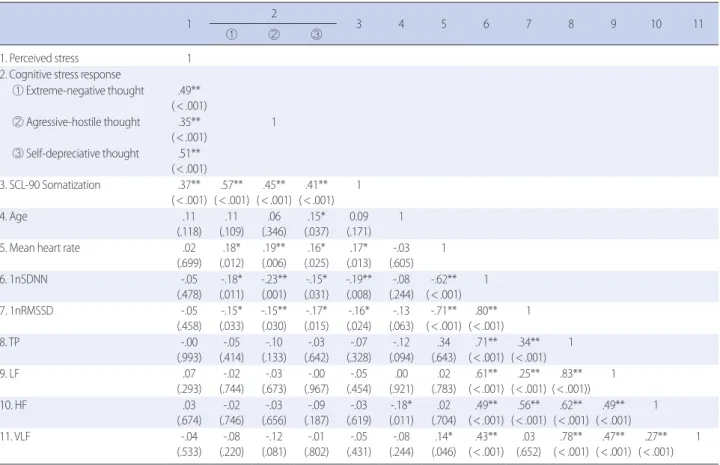Image resolution: width=720 pixels, height=465 pixels.
Task: Select the "(.921)" p-value
Action: 401,389
